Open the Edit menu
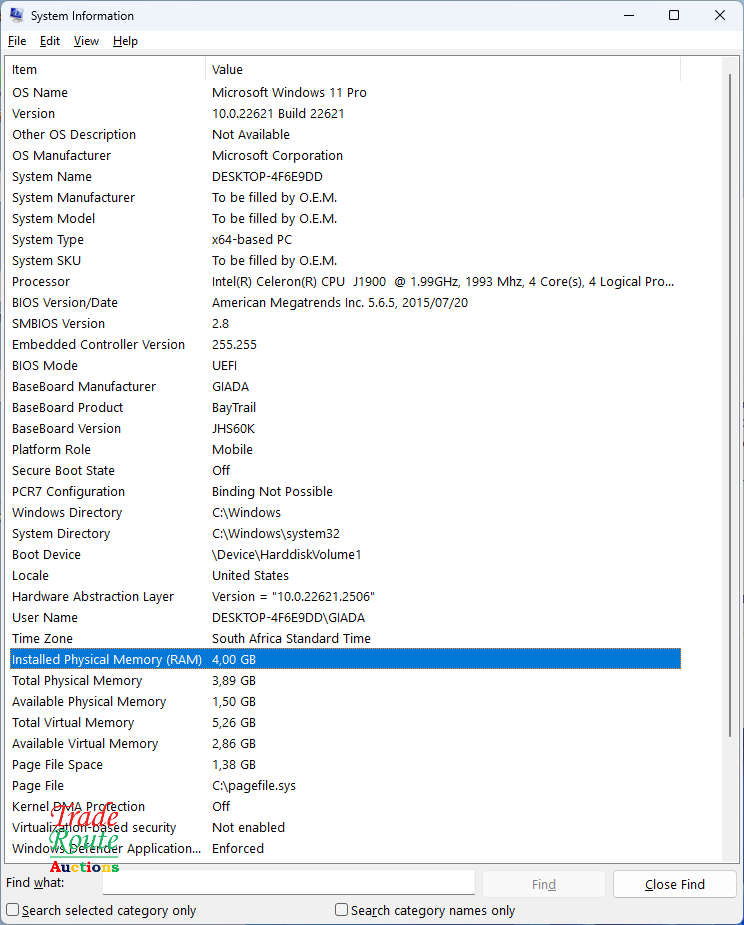The width and height of the screenshot is (744, 925). [x=50, y=41]
